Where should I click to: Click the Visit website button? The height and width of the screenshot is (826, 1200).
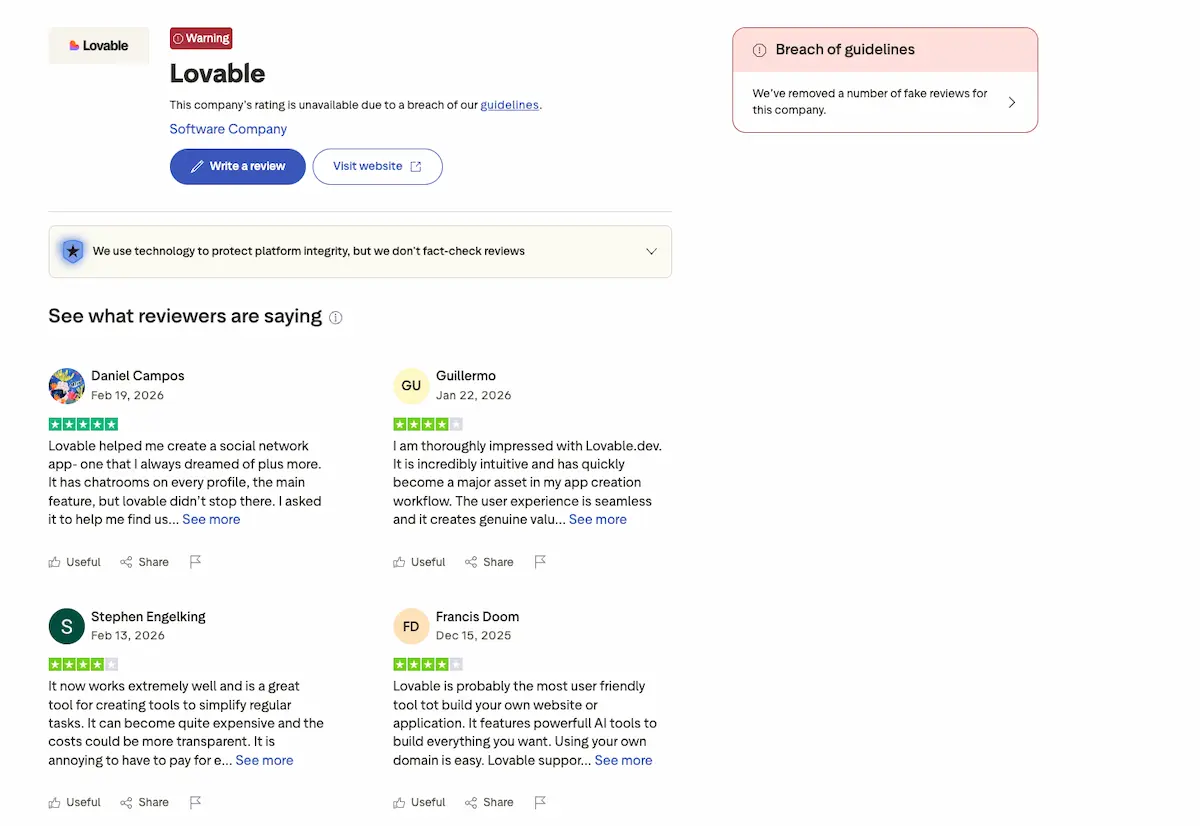tap(377, 166)
